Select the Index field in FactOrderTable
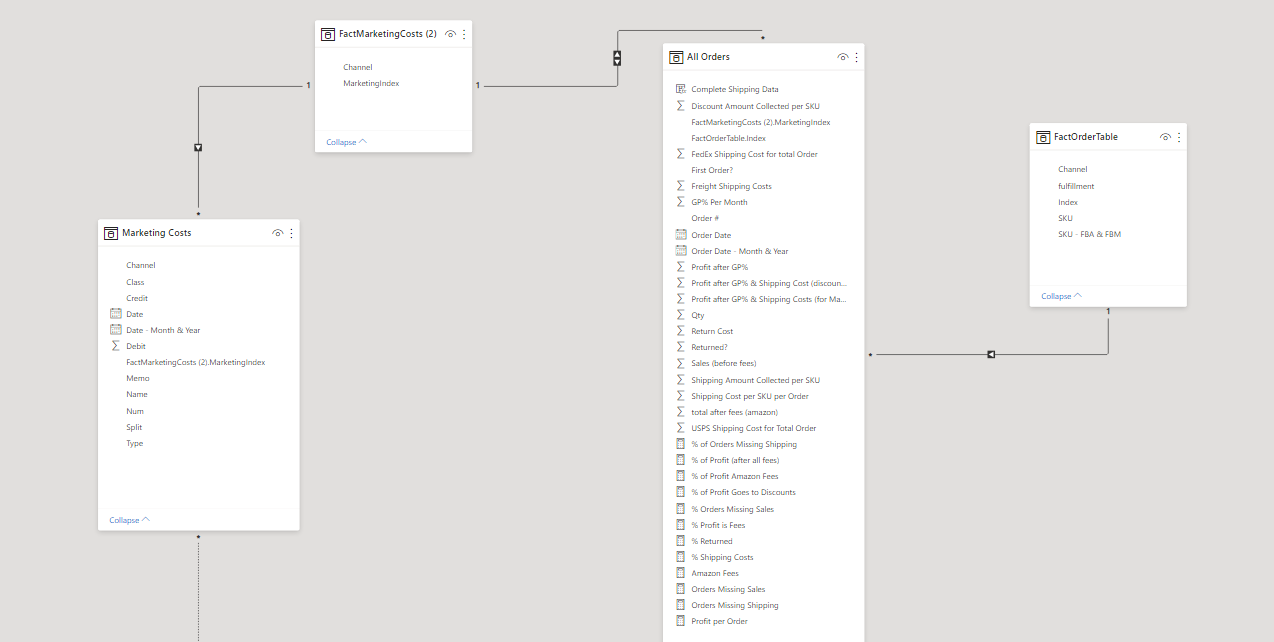The width and height of the screenshot is (1274, 642). (x=1068, y=202)
